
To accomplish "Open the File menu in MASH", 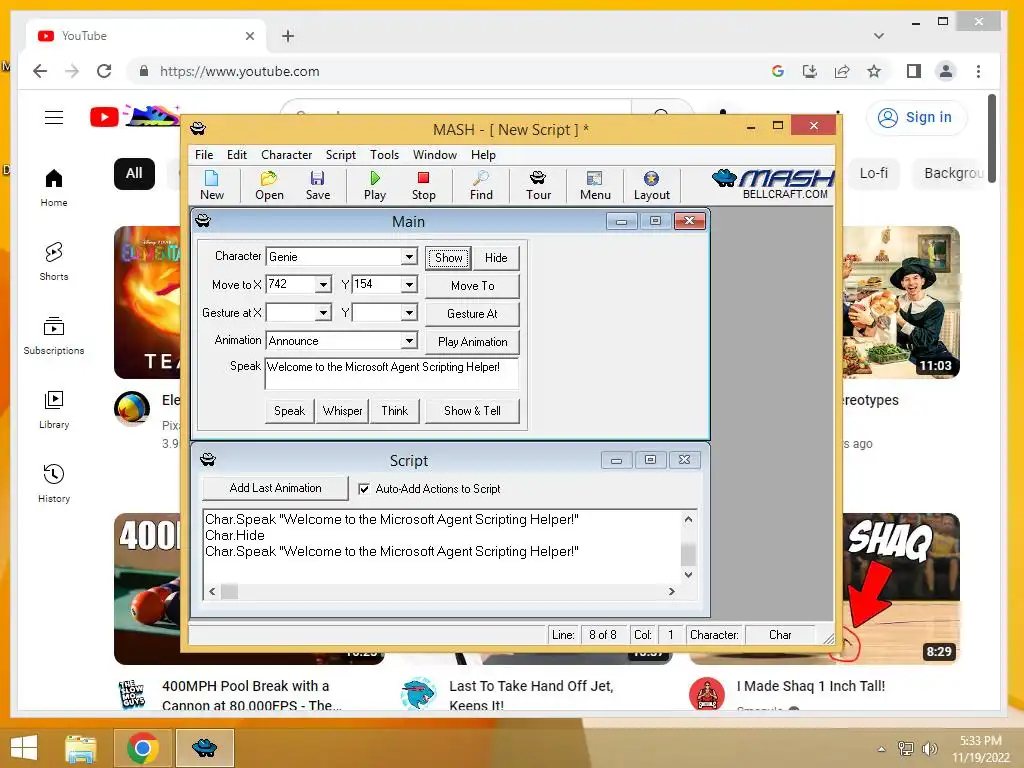I will point(204,155).
